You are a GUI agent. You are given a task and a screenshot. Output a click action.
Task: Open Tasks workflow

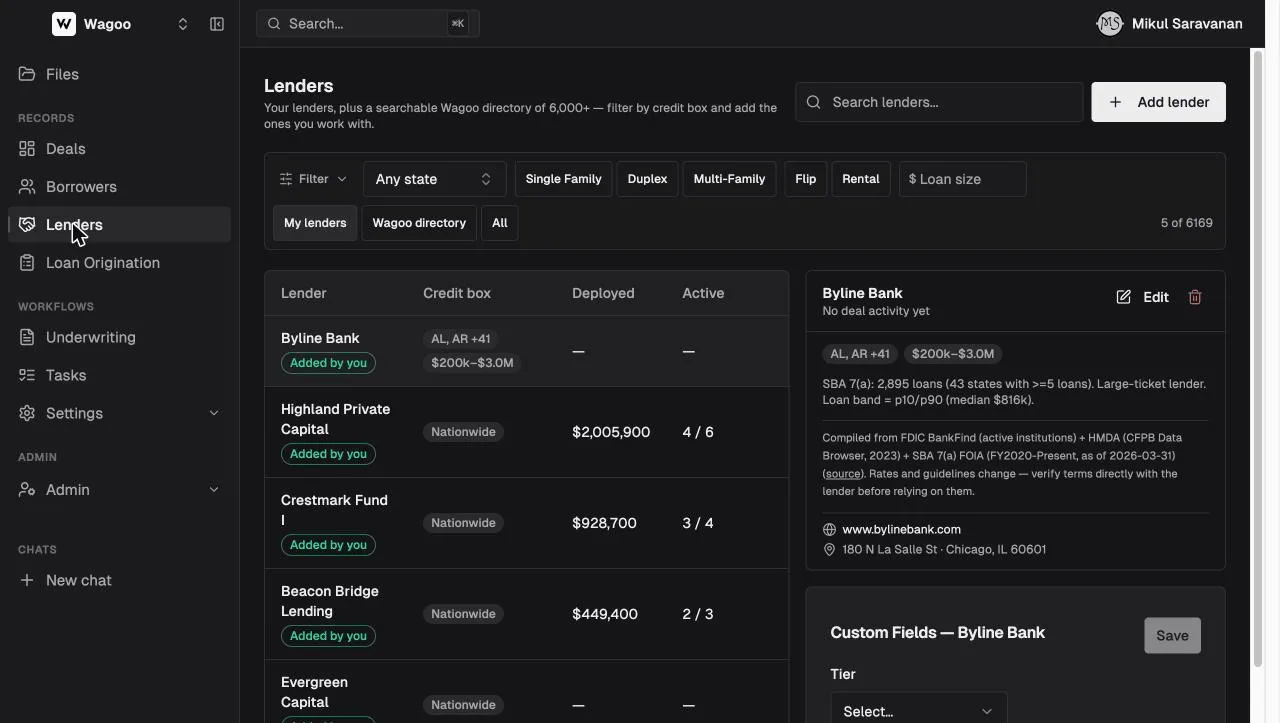119,376
